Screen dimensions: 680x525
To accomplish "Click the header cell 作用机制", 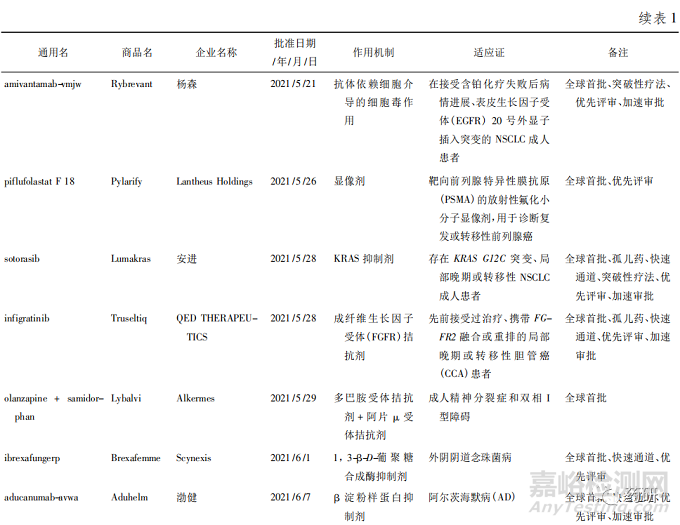I will tap(373, 52).
